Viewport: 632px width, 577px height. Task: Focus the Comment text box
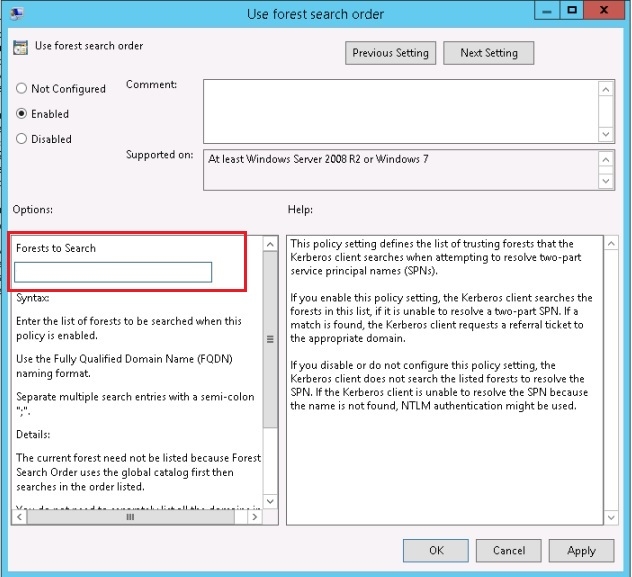(x=400, y=110)
